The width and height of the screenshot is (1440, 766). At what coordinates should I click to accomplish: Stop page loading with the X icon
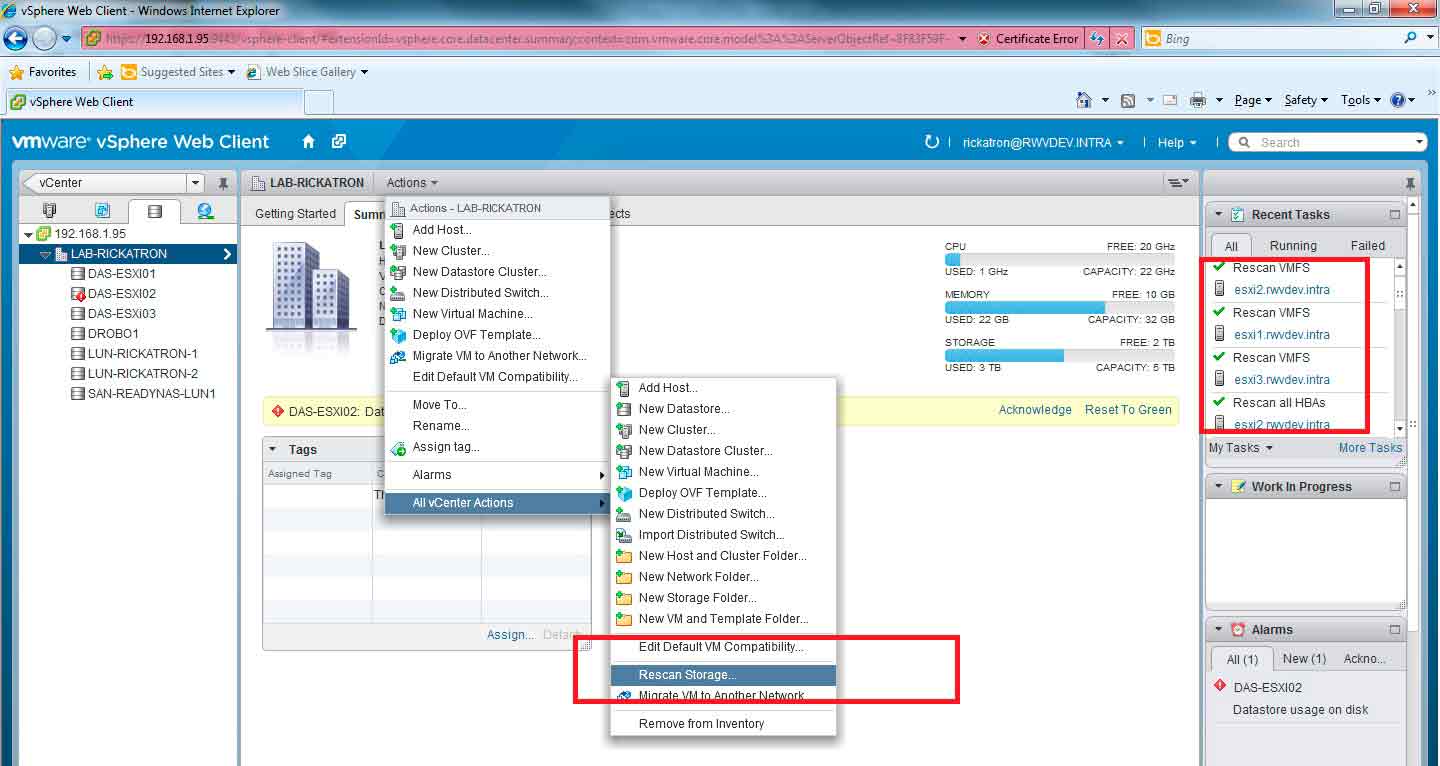pos(1122,39)
